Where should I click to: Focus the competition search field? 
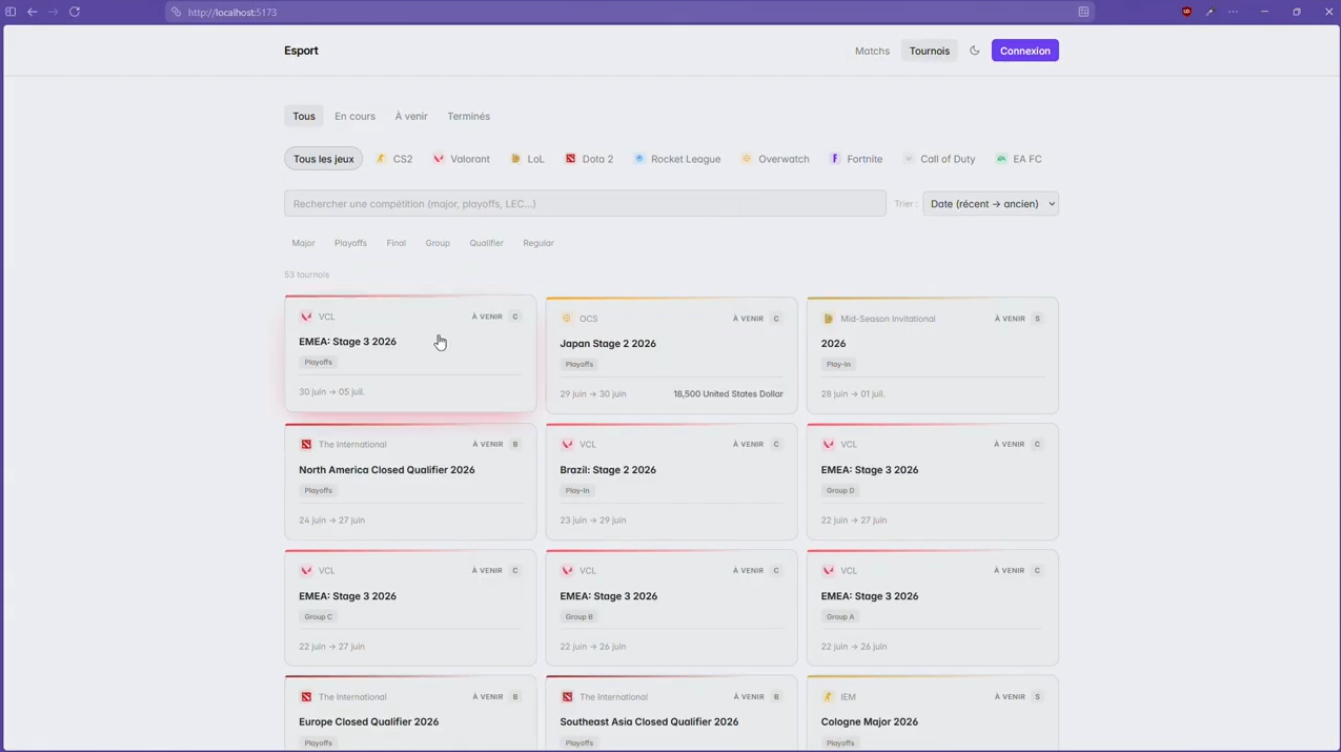click(x=585, y=204)
